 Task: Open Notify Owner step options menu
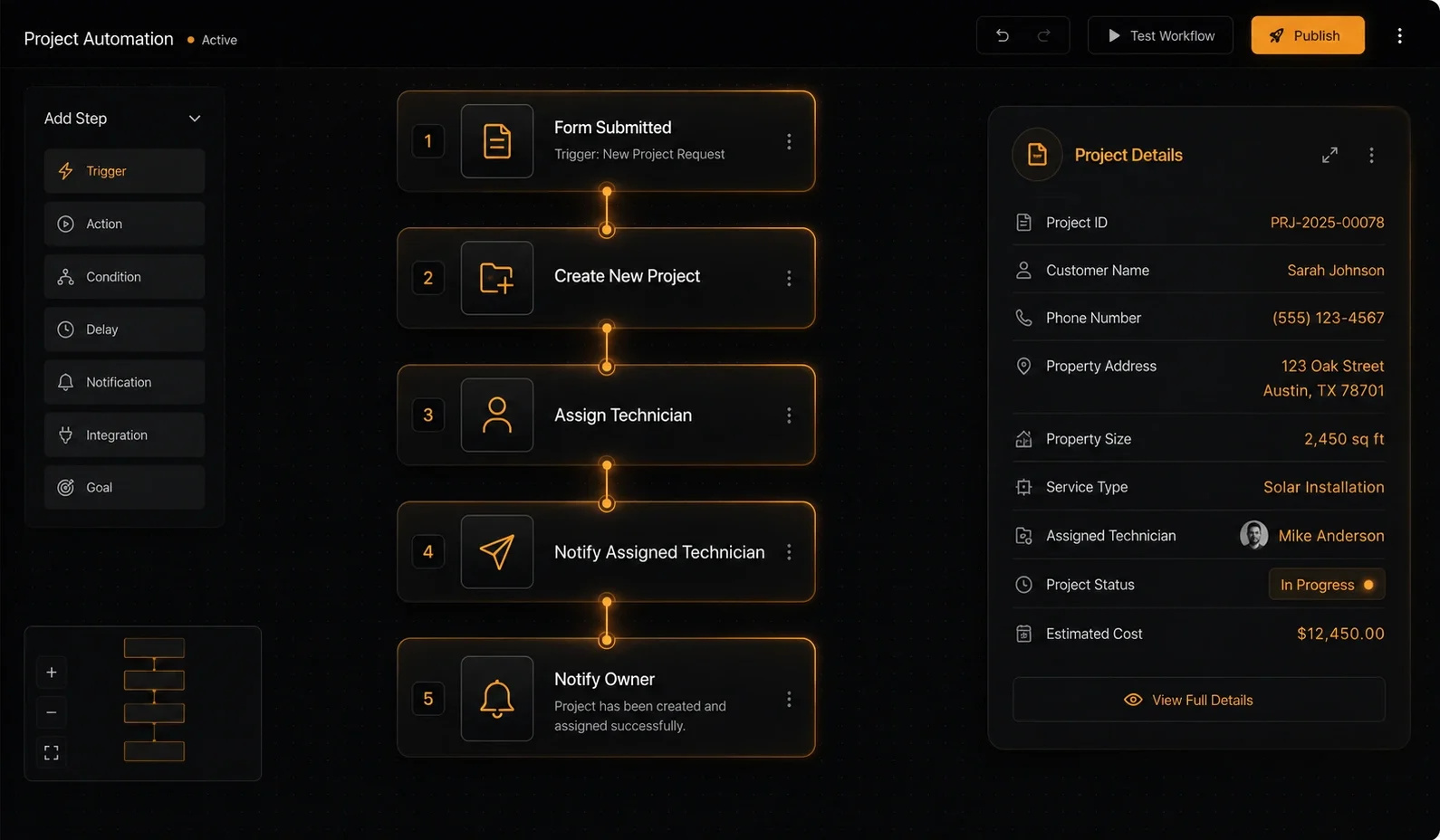[x=789, y=699]
